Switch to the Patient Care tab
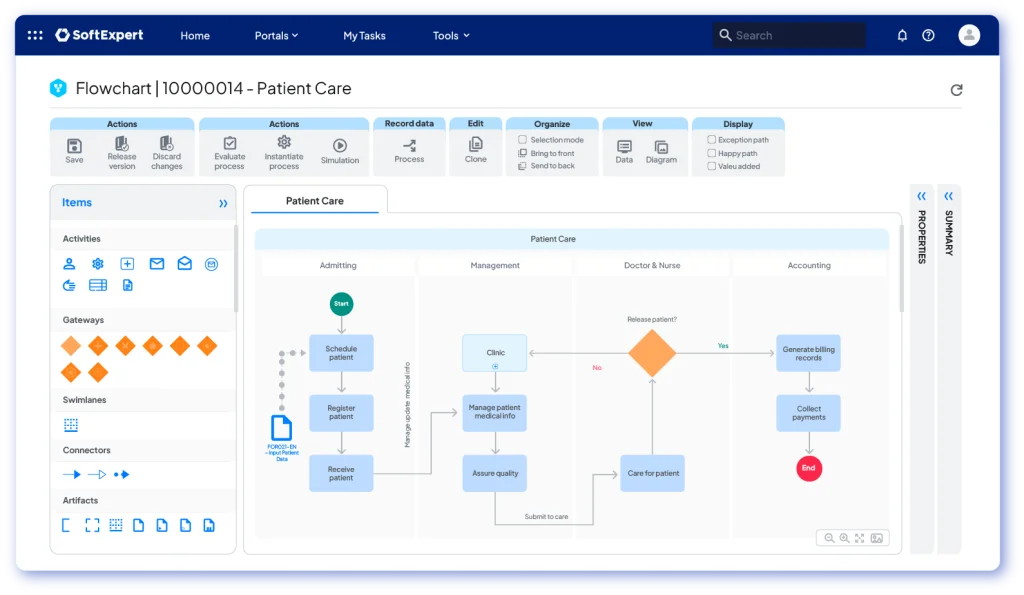 pos(315,200)
